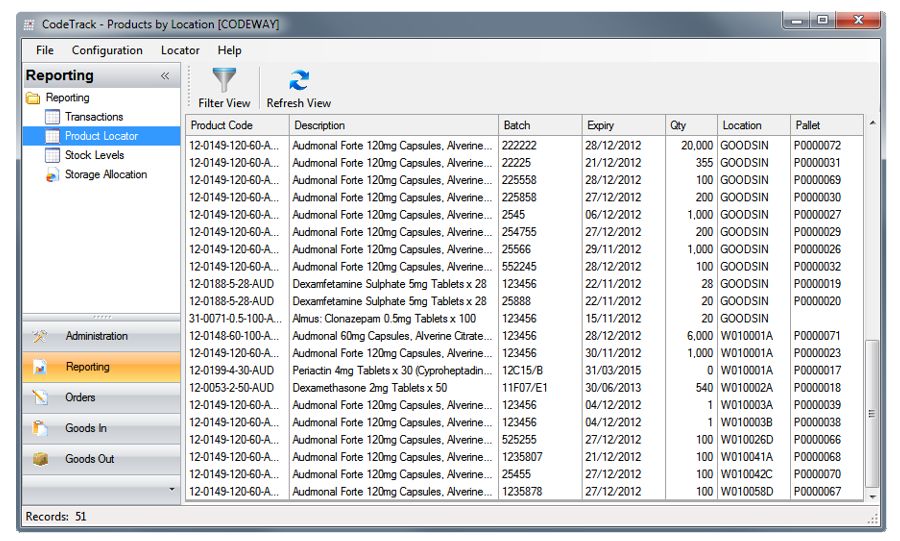Screen dimensions: 900x541
Task: Collapse the Reporting navigation pane chevron
Action: tap(165, 76)
